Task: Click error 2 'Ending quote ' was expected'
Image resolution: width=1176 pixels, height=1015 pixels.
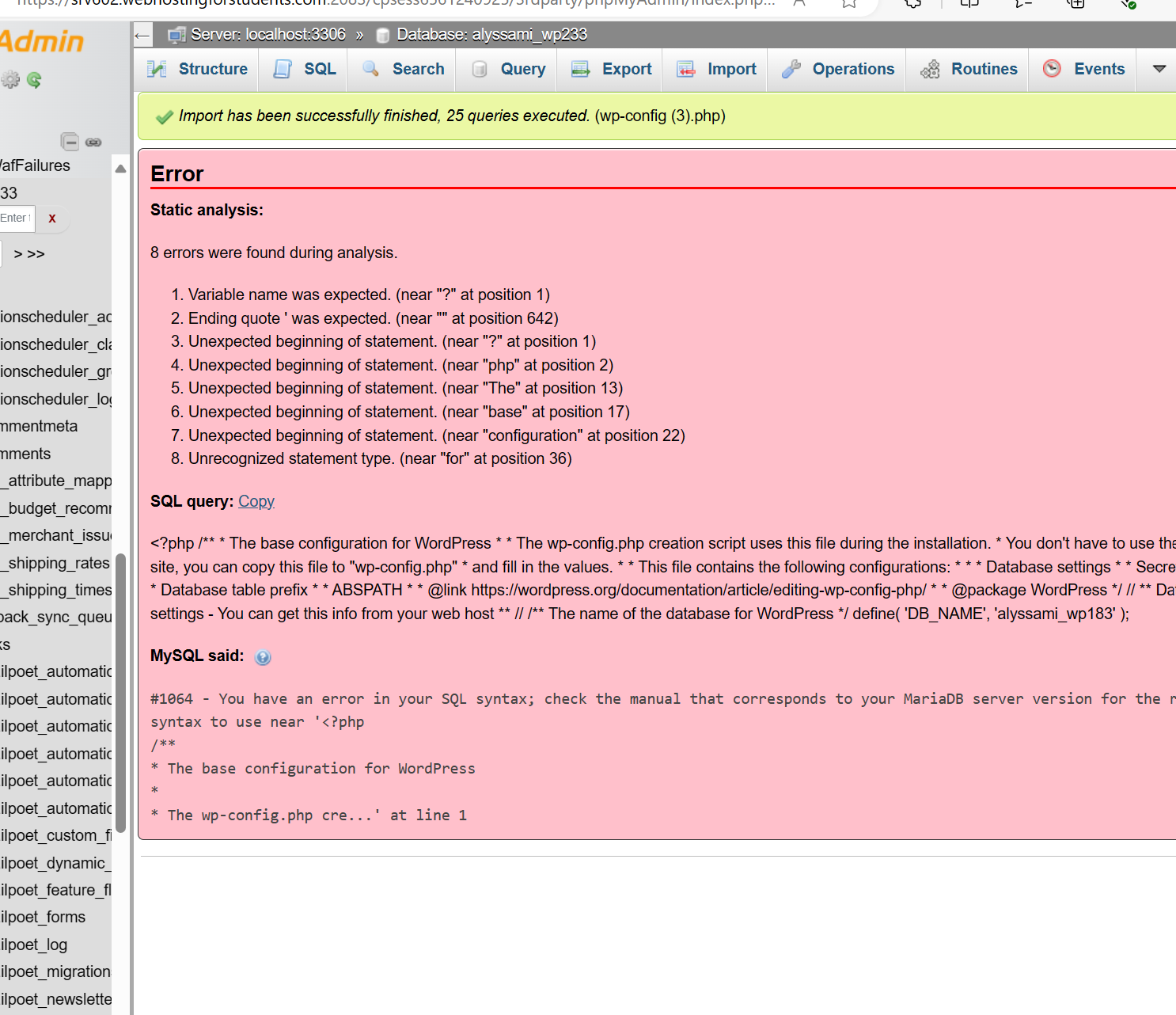Action: tap(373, 318)
